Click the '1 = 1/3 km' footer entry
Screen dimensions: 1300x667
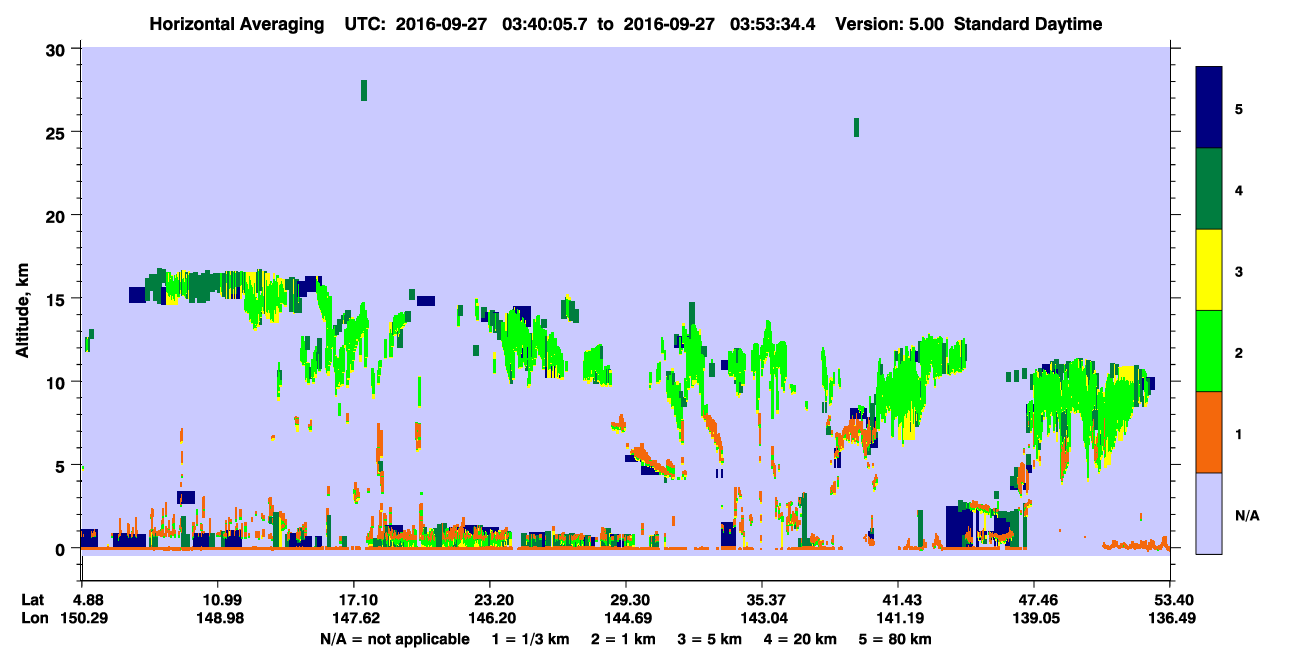click(531, 638)
